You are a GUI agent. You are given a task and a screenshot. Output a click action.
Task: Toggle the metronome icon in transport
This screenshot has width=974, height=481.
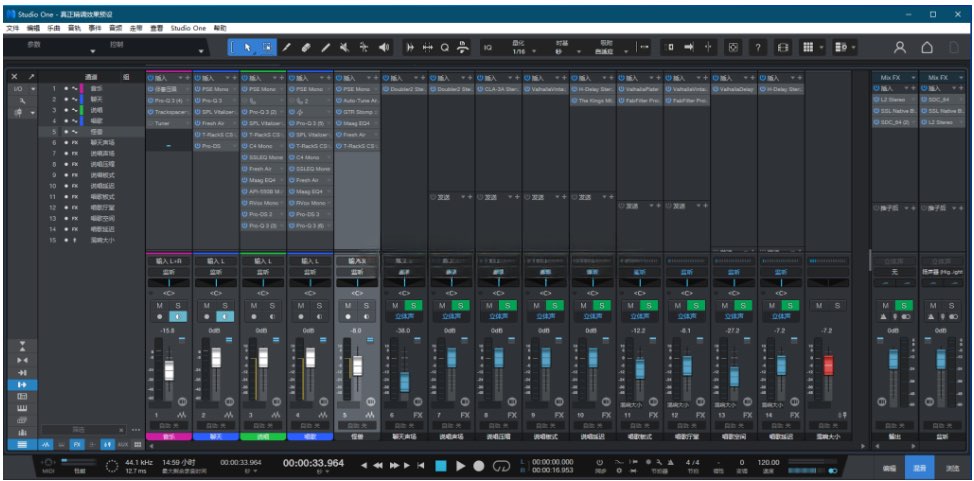tap(670, 462)
